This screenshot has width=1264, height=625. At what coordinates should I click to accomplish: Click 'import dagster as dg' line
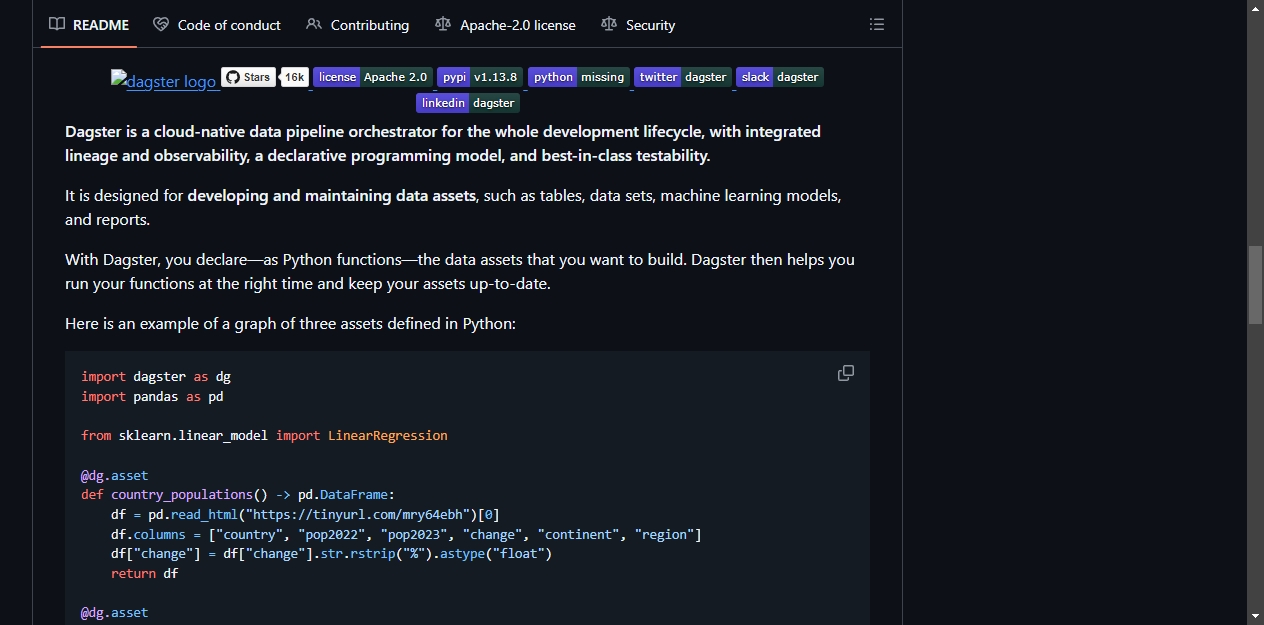tap(156, 377)
